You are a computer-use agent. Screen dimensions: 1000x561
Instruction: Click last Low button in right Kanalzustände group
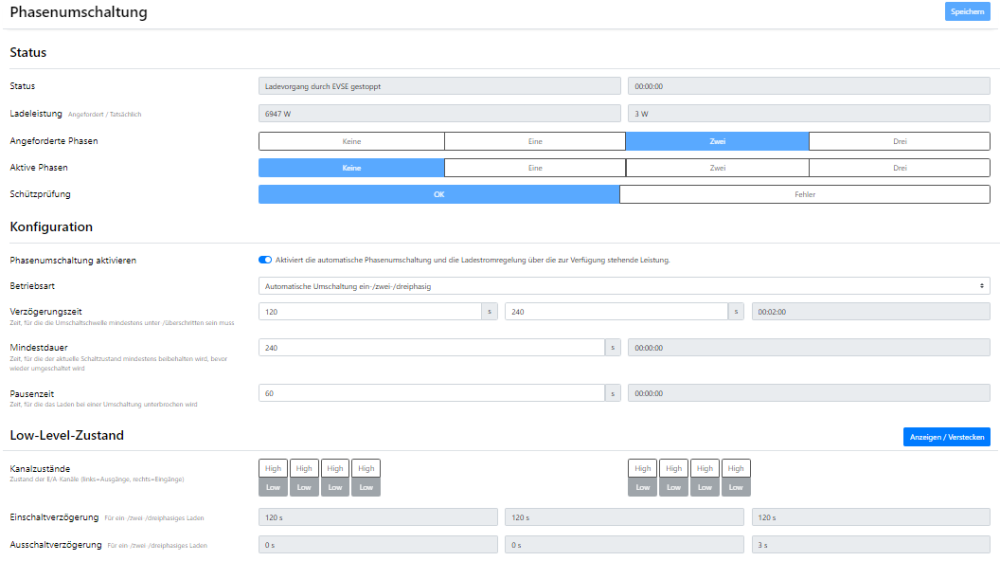pyautogui.click(x=736, y=487)
